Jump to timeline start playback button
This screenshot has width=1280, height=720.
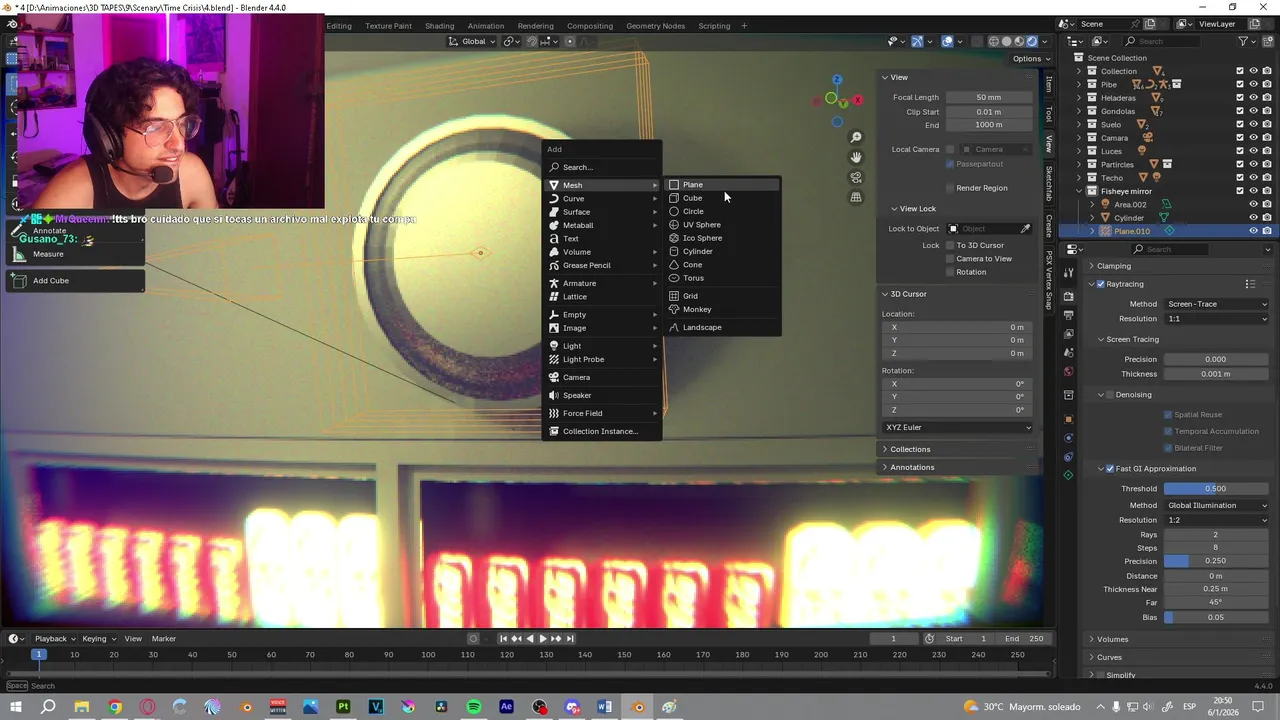click(504, 639)
